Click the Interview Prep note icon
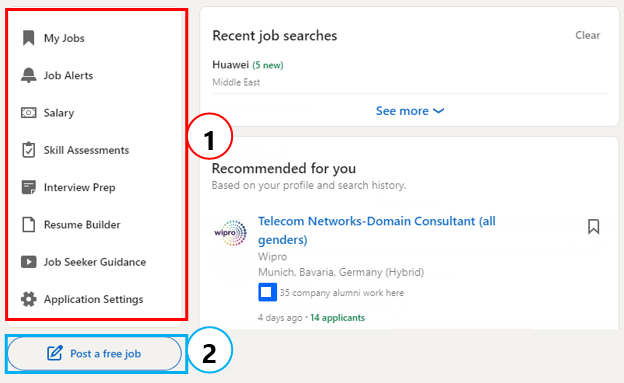The image size is (624, 383). click(x=28, y=187)
